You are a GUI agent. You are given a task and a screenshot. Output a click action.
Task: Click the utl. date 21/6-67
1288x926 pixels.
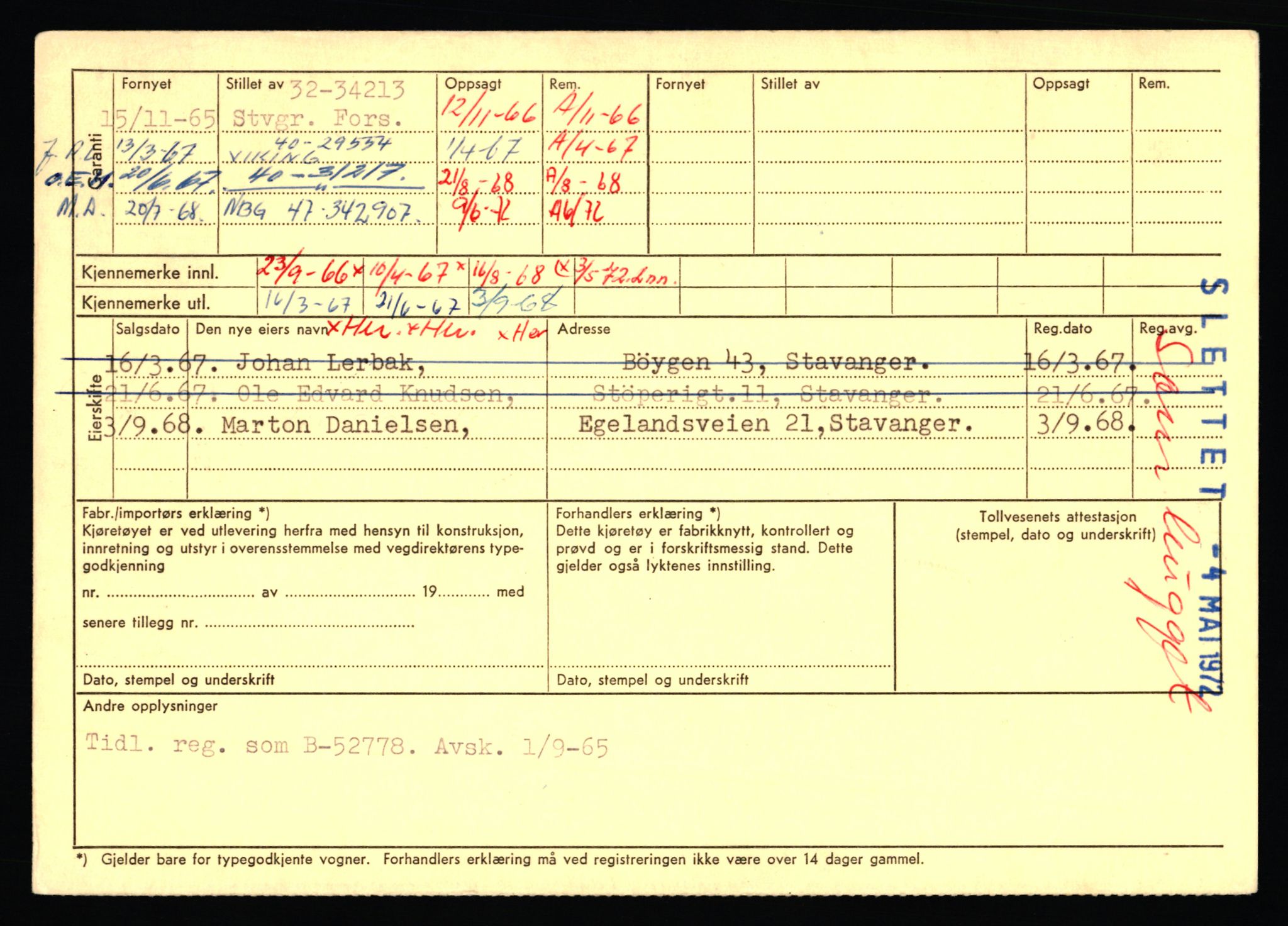pyautogui.click(x=418, y=304)
